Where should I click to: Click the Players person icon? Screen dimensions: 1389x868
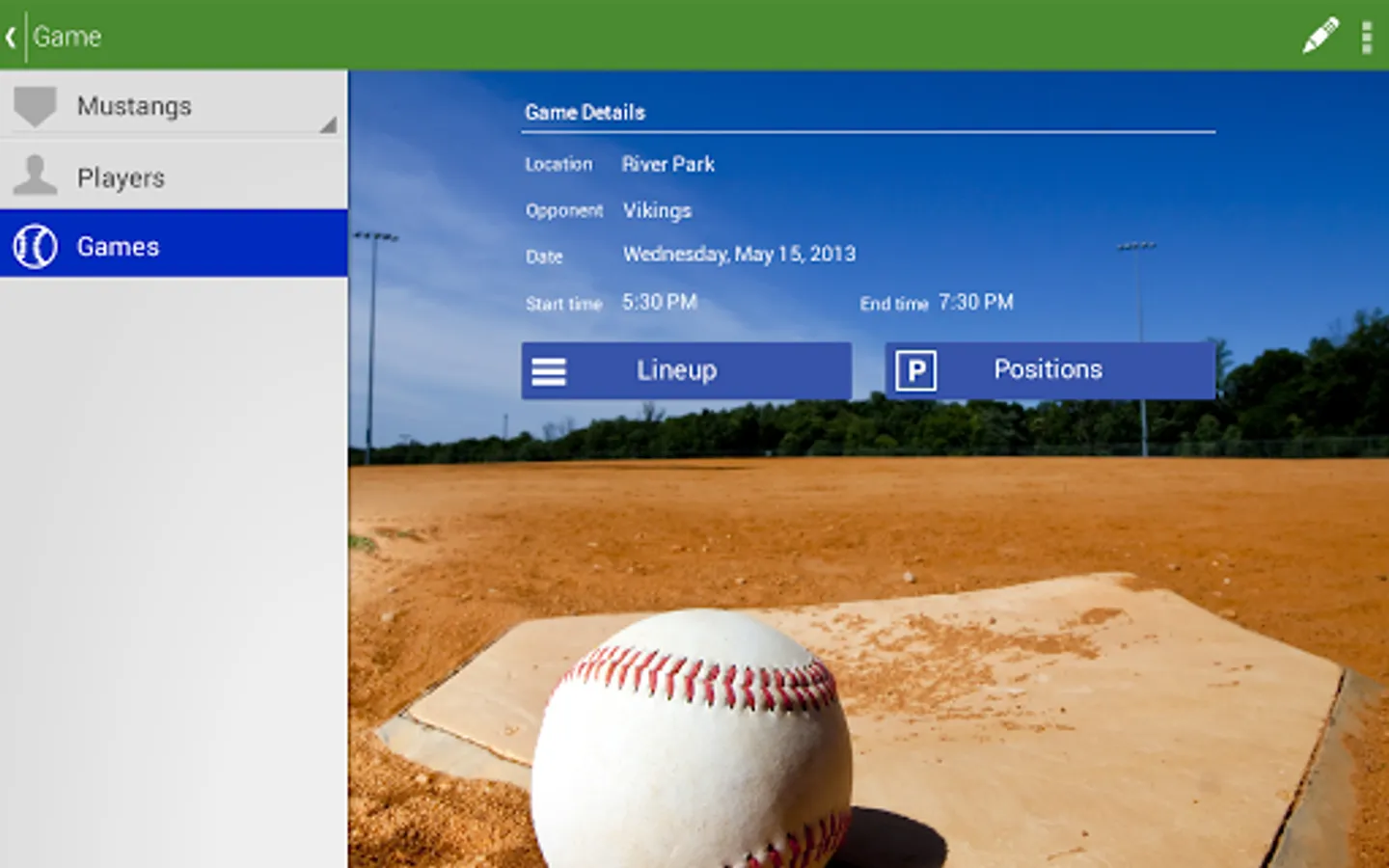[x=36, y=176]
